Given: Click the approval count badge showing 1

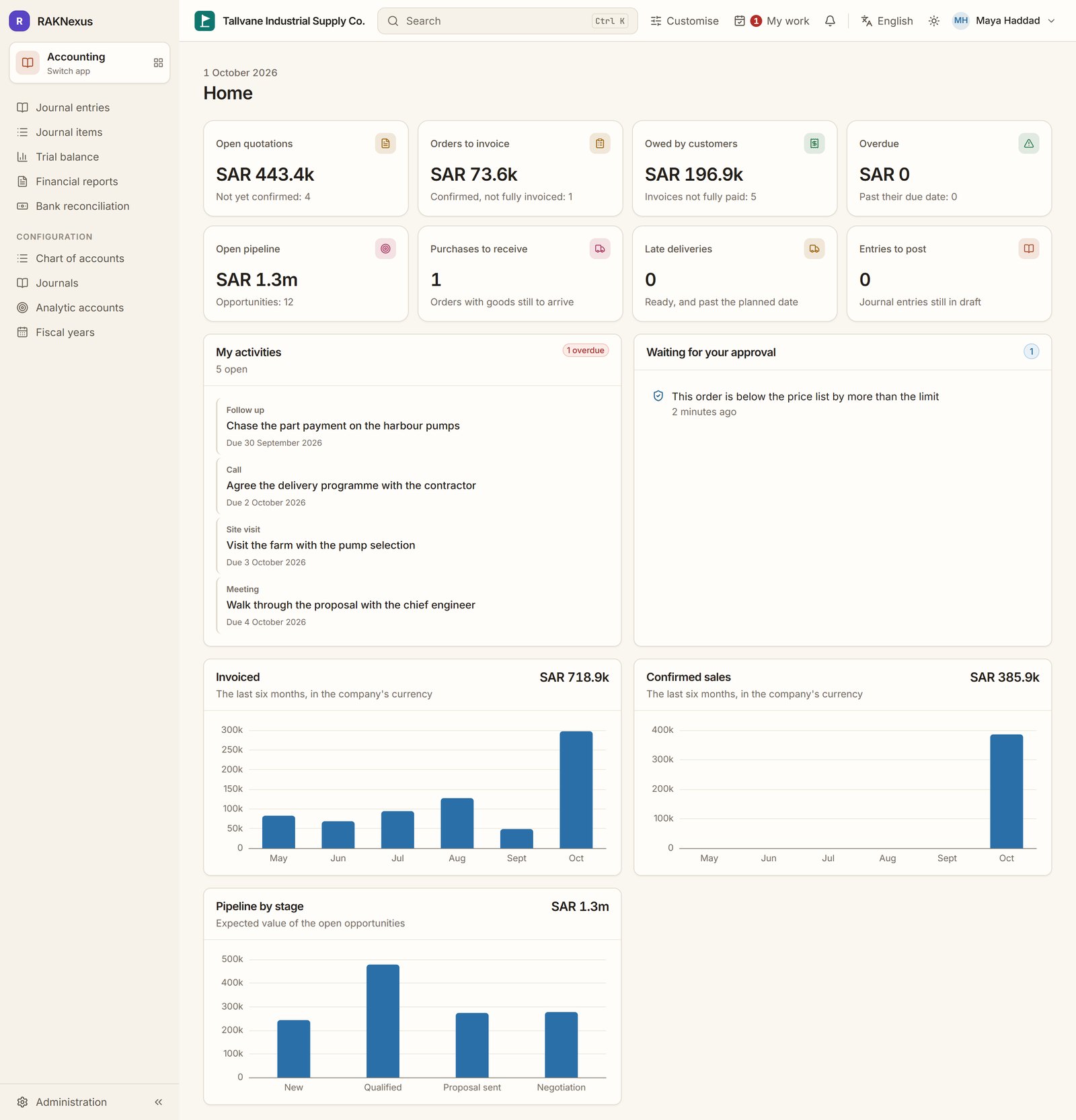Looking at the screenshot, I should click(1031, 352).
